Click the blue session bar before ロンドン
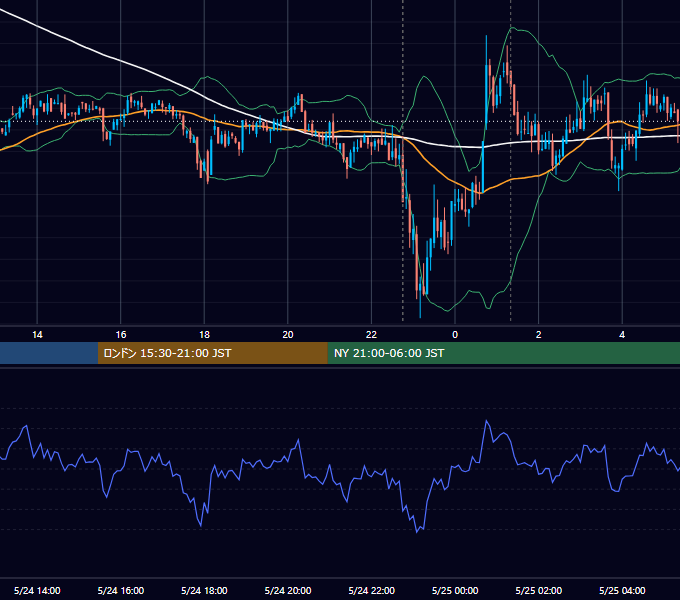 [49, 353]
